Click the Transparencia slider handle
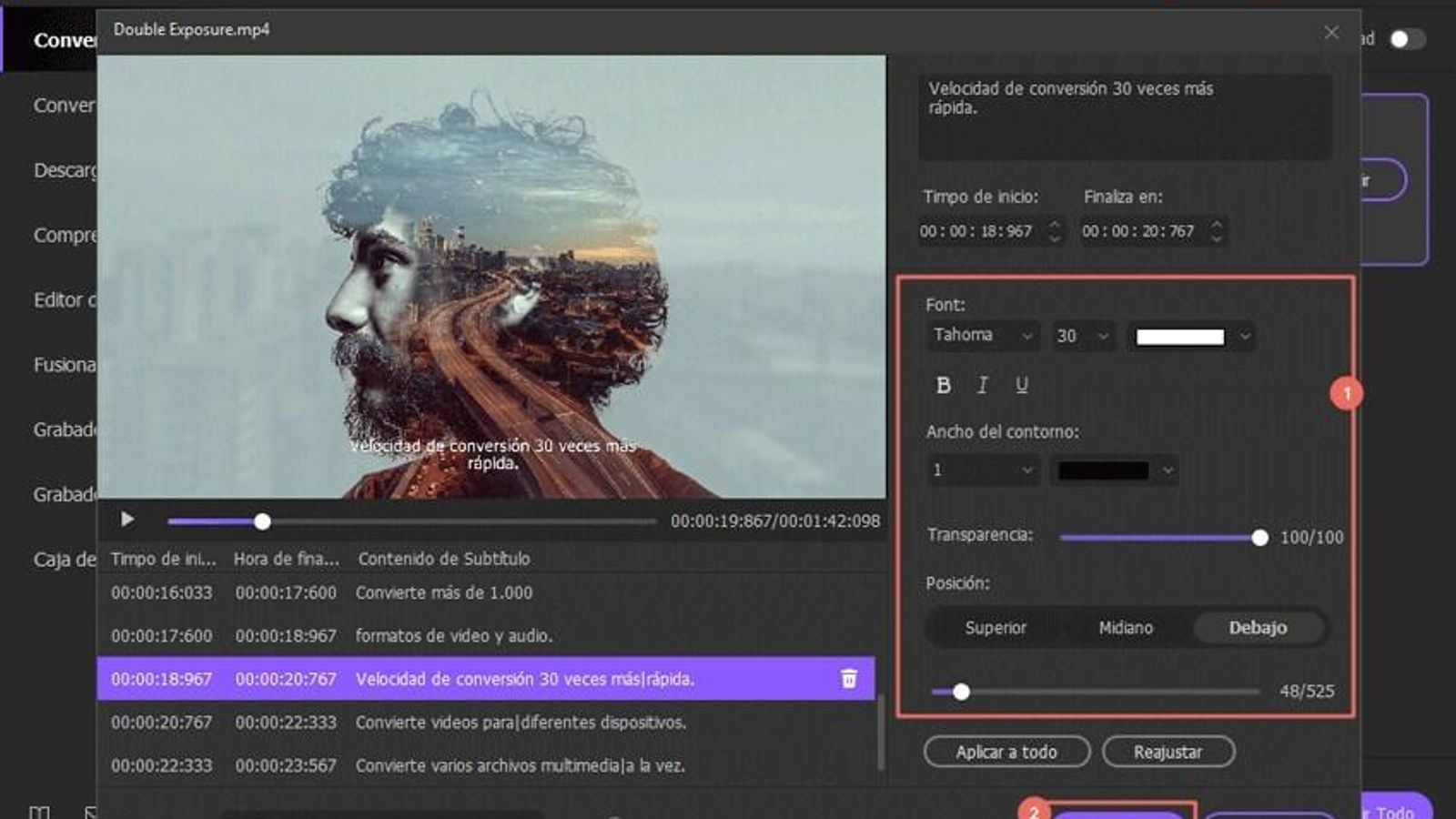1456x819 pixels. 1260,538
